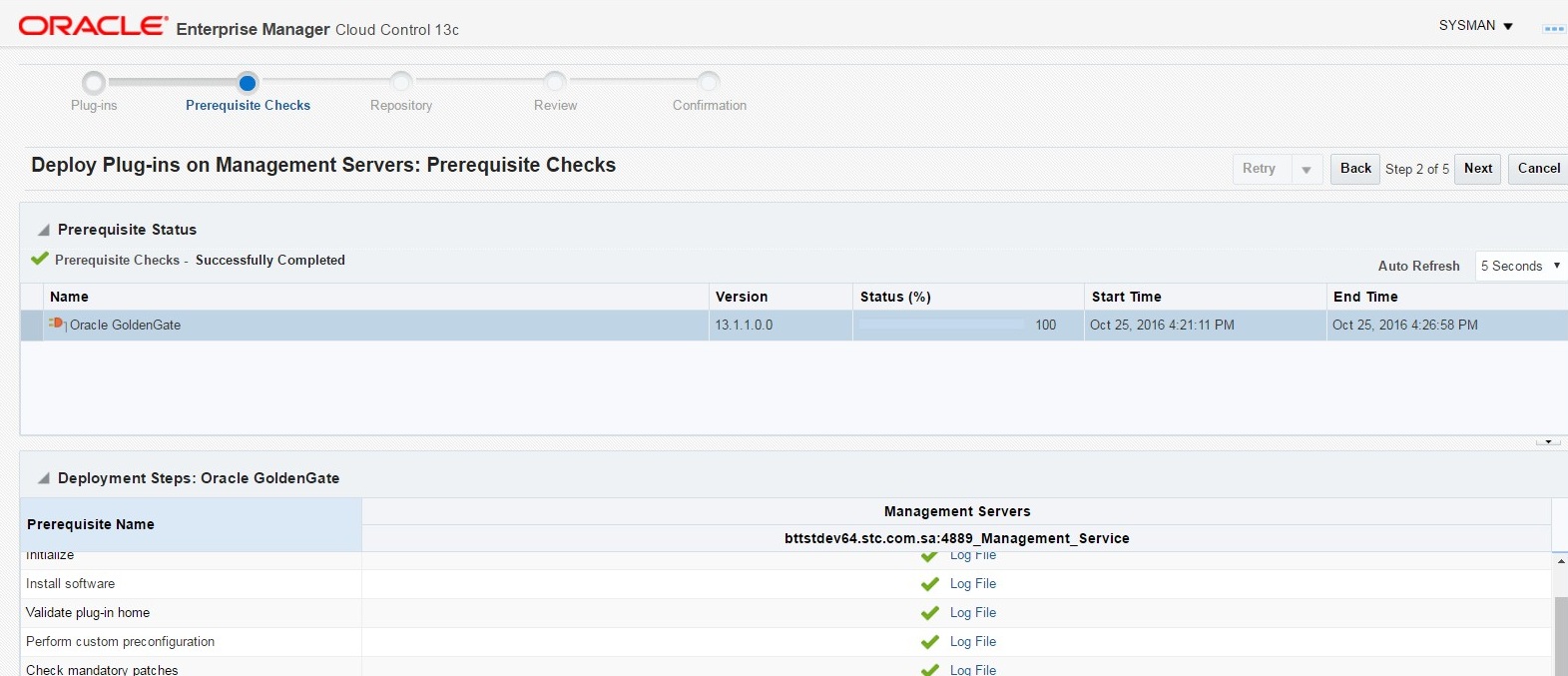Image resolution: width=1568 pixels, height=676 pixels.
Task: Open Log File for Perform custom preconfiguration
Action: tap(973, 642)
